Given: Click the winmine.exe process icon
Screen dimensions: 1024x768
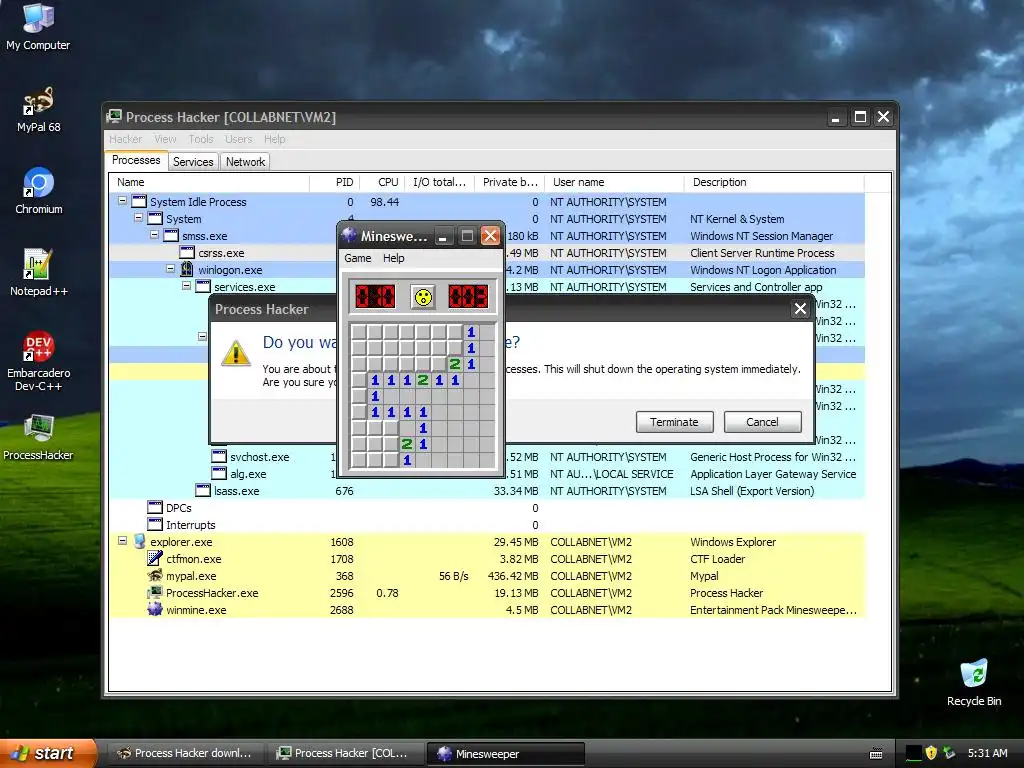Looking at the screenshot, I should coord(155,609).
